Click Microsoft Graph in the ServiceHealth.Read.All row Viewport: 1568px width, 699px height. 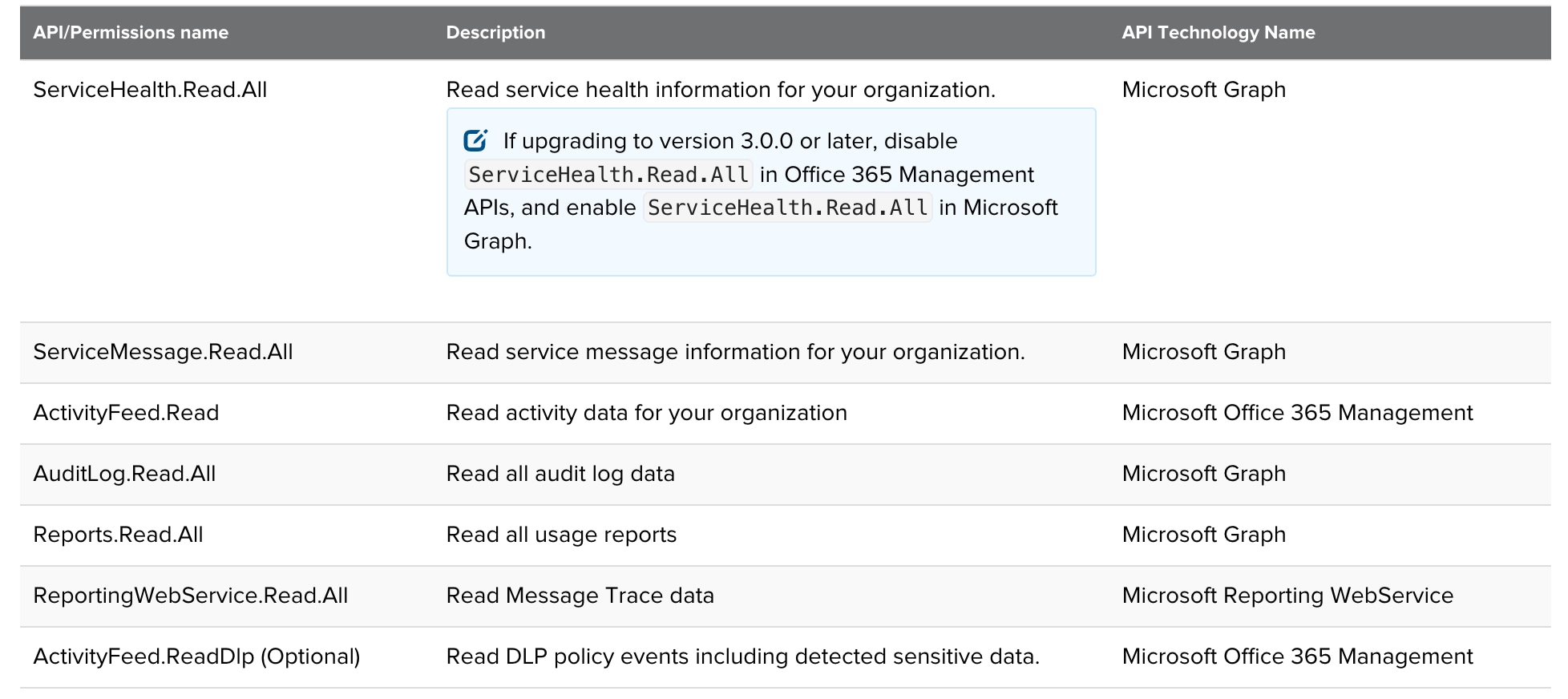click(x=1204, y=90)
